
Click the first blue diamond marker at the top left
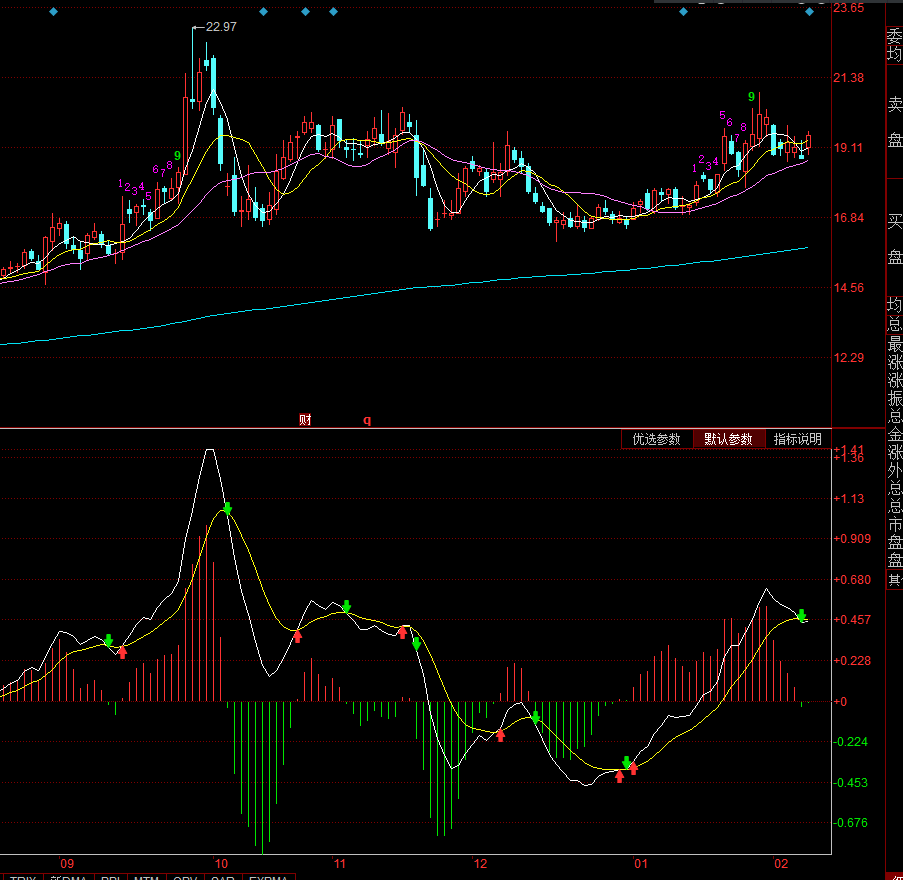click(x=54, y=12)
